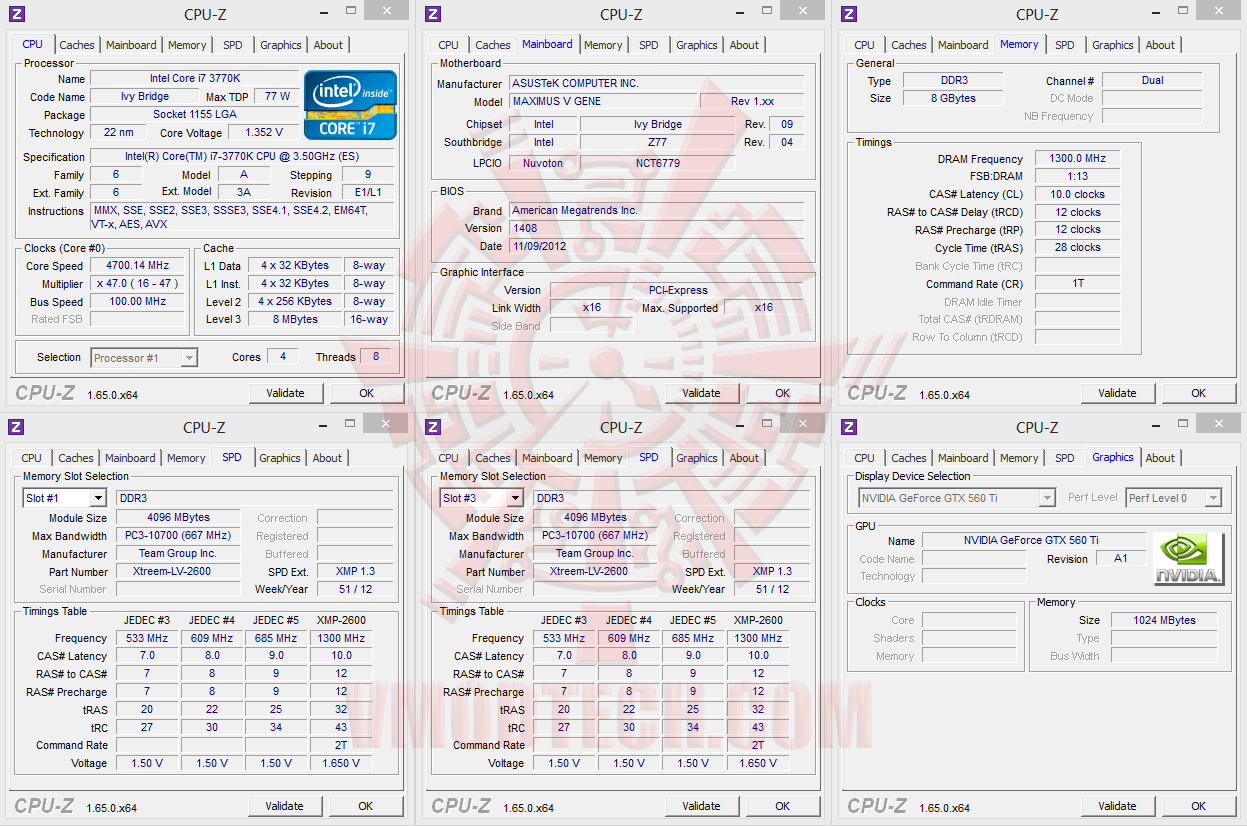Click the FSB:DRAM ratio 1:13
The height and width of the screenshot is (826, 1247).
point(1077,176)
